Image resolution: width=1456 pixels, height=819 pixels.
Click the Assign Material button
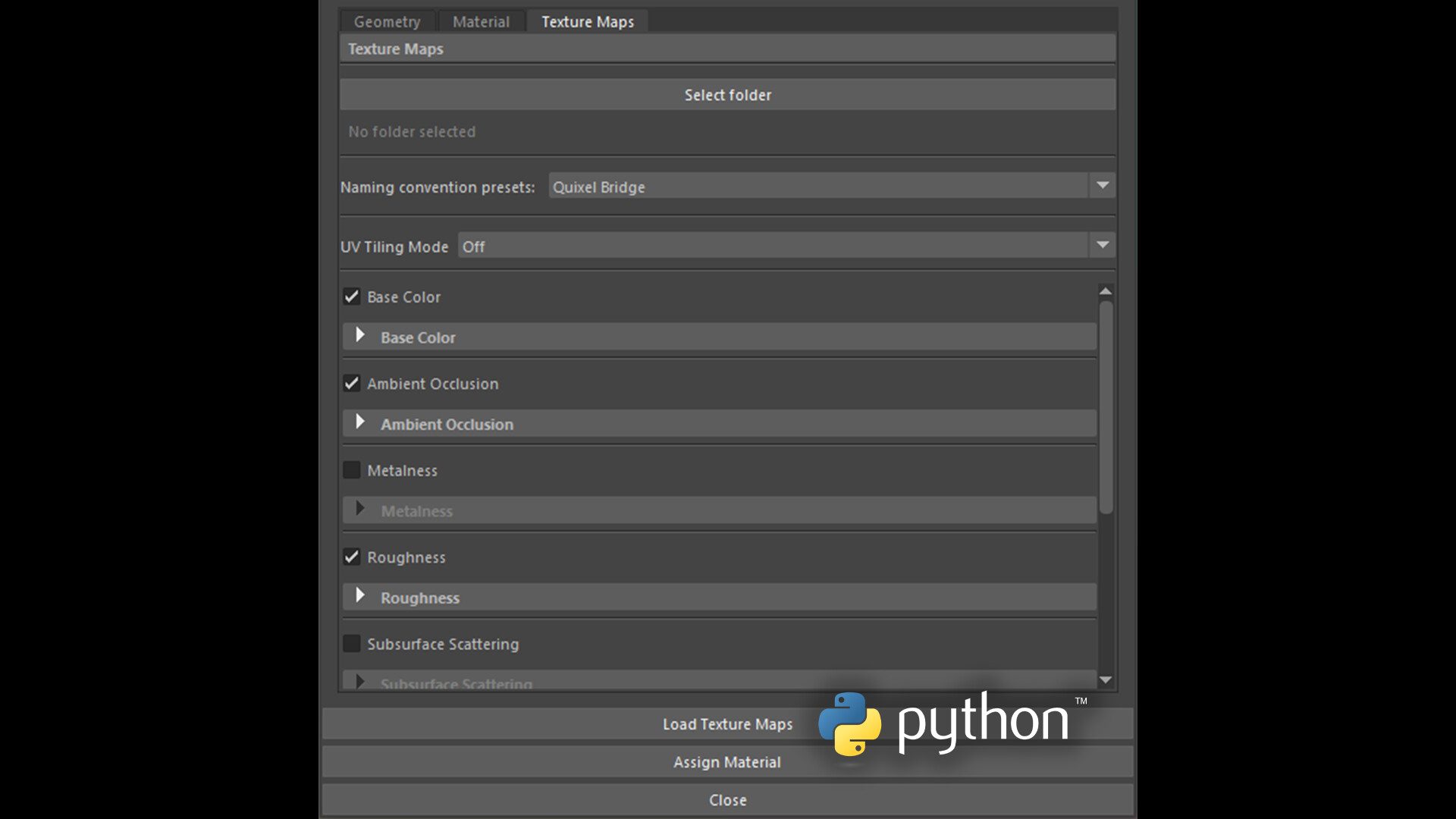point(727,762)
